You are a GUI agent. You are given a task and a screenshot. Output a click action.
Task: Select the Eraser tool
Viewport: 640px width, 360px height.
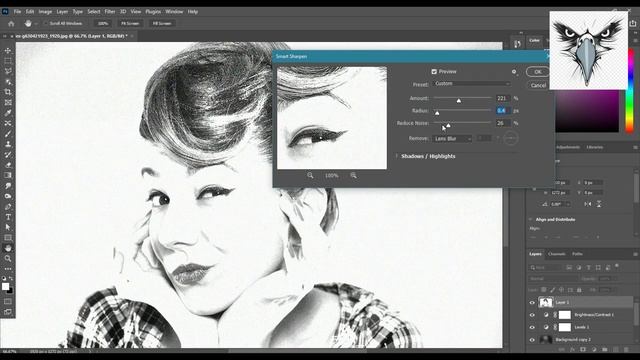pos(8,165)
